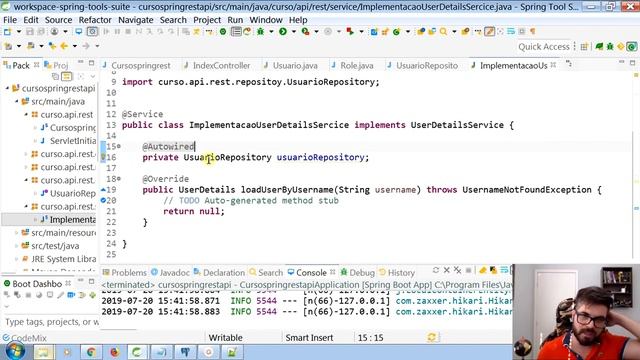This screenshot has height=360, width=640.
Task: Click the Save toolbar icon
Action: [29, 31]
